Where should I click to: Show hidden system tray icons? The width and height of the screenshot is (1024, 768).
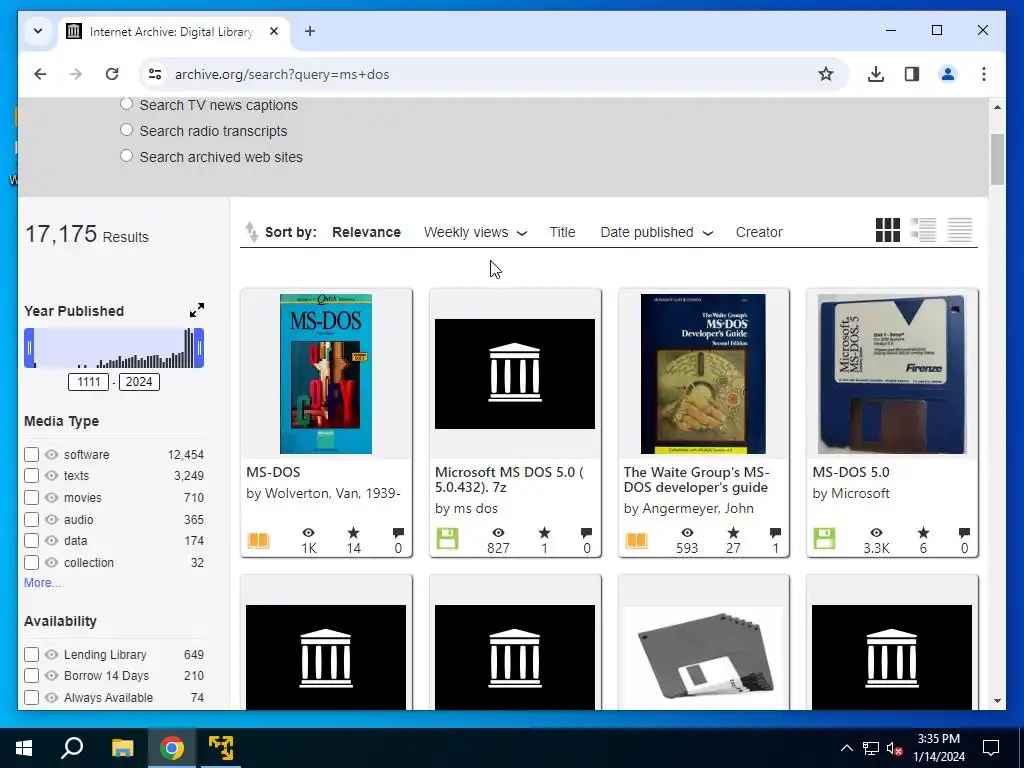846,748
